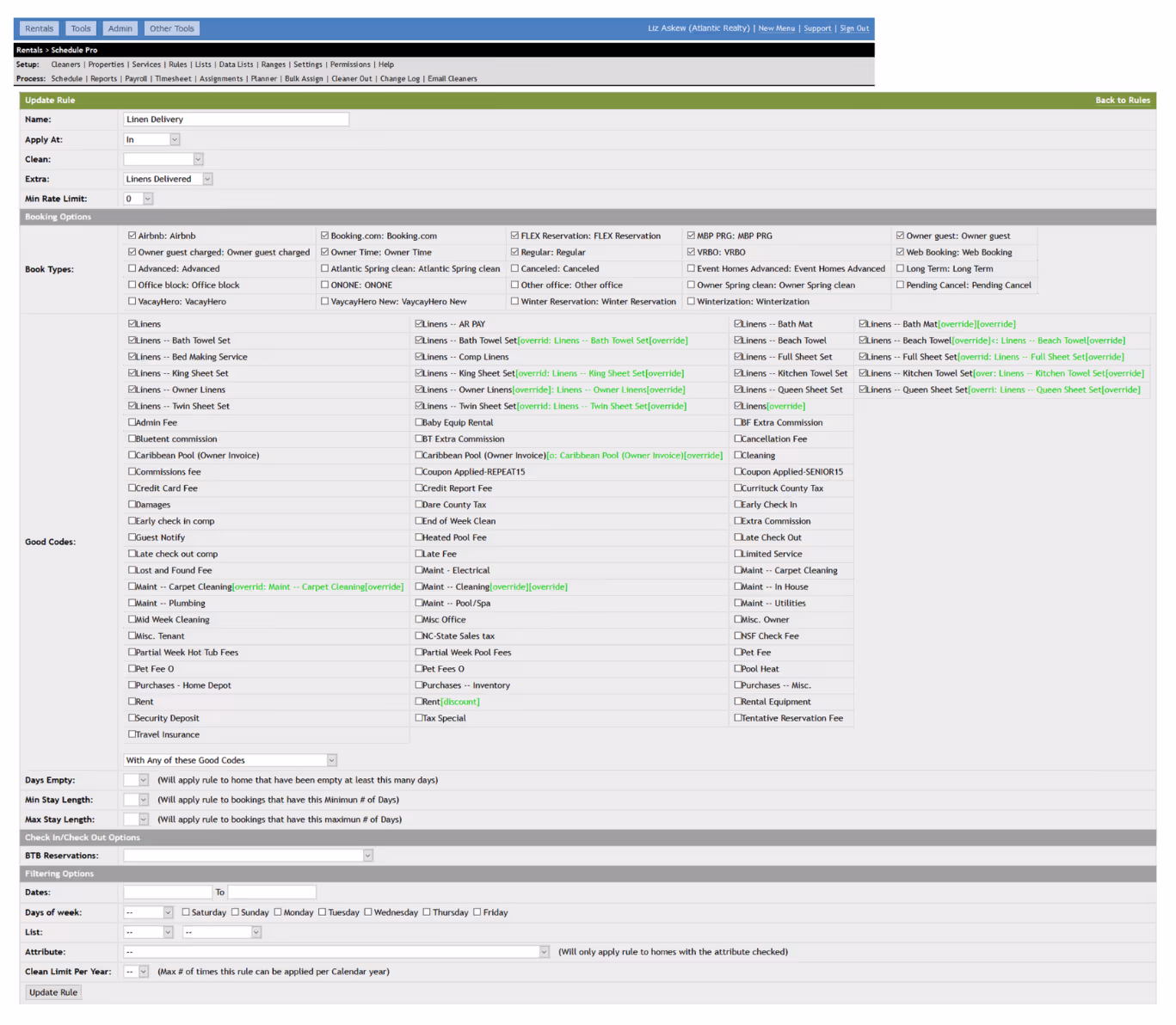The height and width of the screenshot is (1025, 1176).
Task: Click the Dates start field
Action: (168, 893)
